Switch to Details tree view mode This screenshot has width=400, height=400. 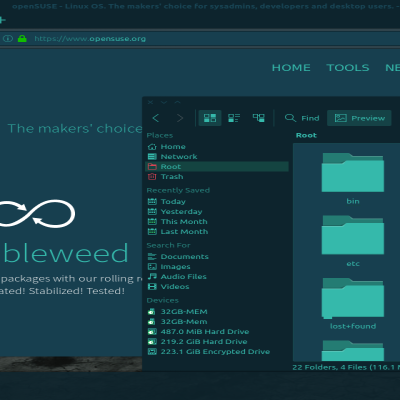tap(259, 118)
